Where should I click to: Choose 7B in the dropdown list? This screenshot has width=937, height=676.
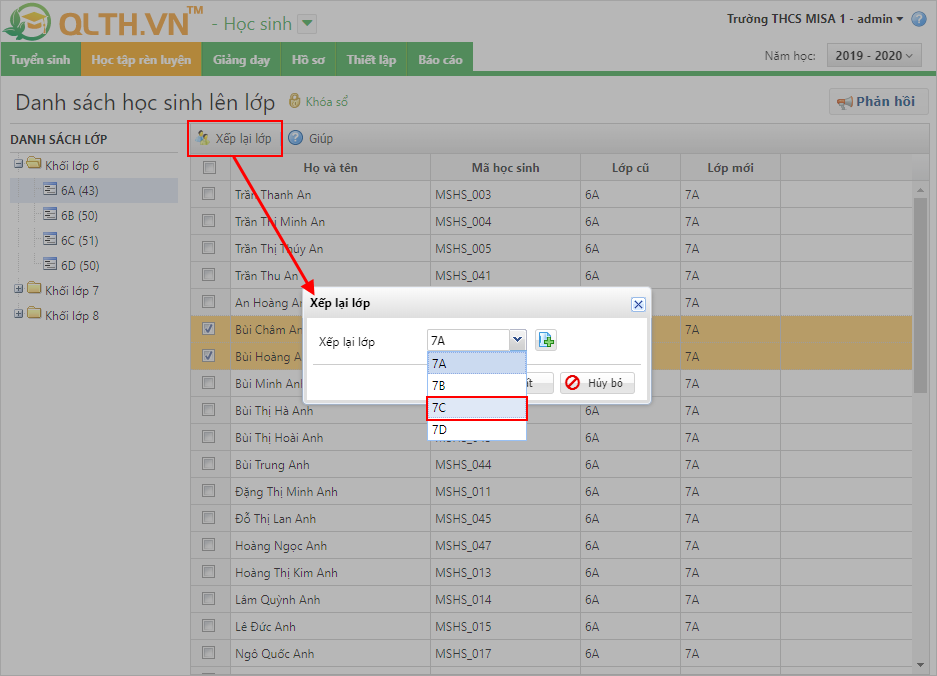tap(477, 386)
